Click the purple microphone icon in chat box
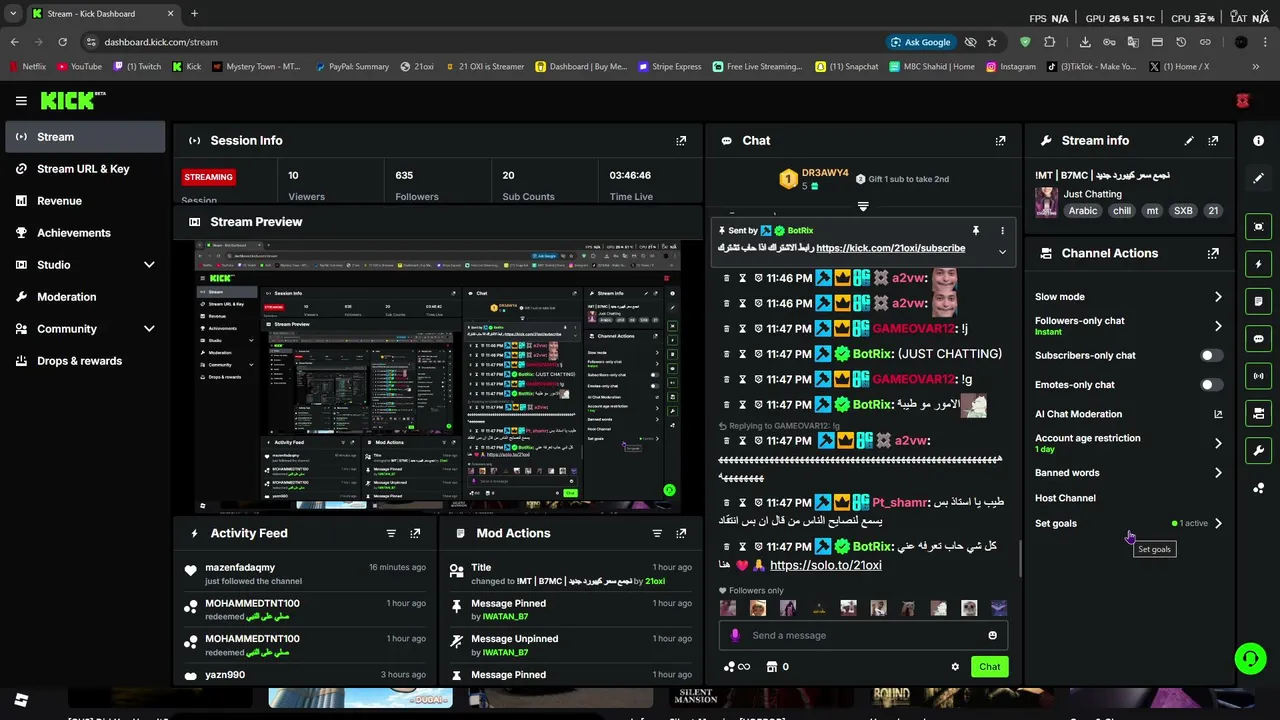 (x=736, y=636)
